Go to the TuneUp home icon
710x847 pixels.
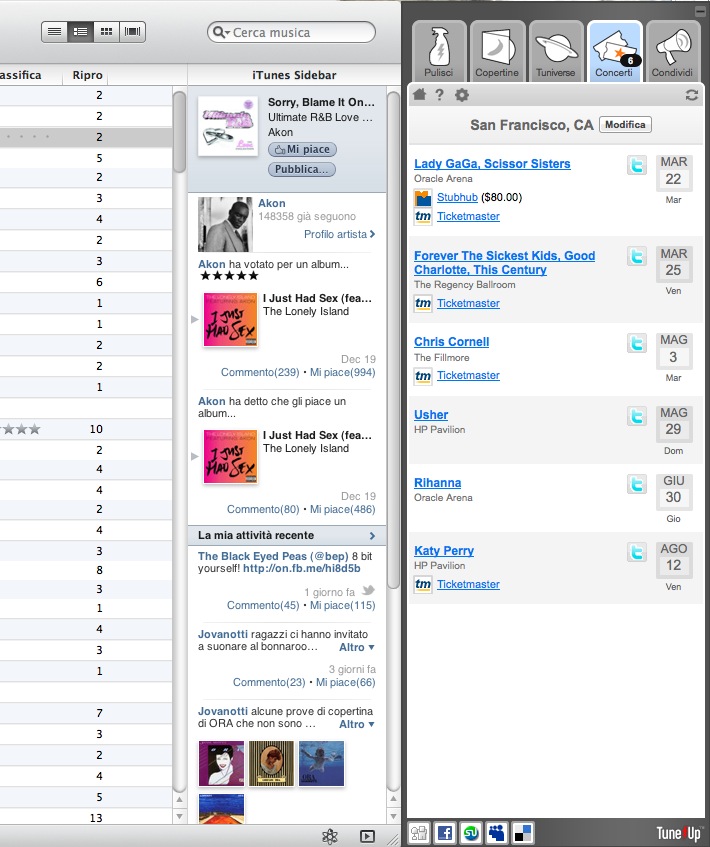click(x=420, y=95)
